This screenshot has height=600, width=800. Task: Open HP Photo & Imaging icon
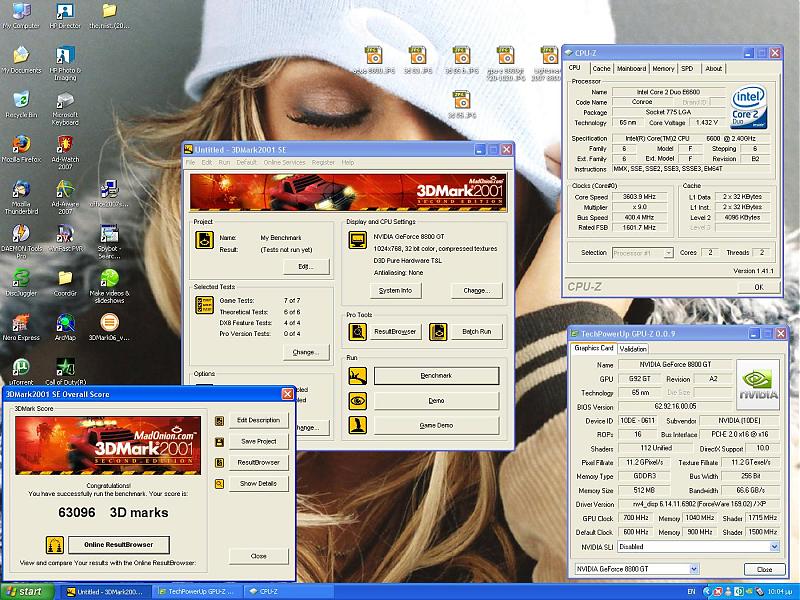coord(65,63)
